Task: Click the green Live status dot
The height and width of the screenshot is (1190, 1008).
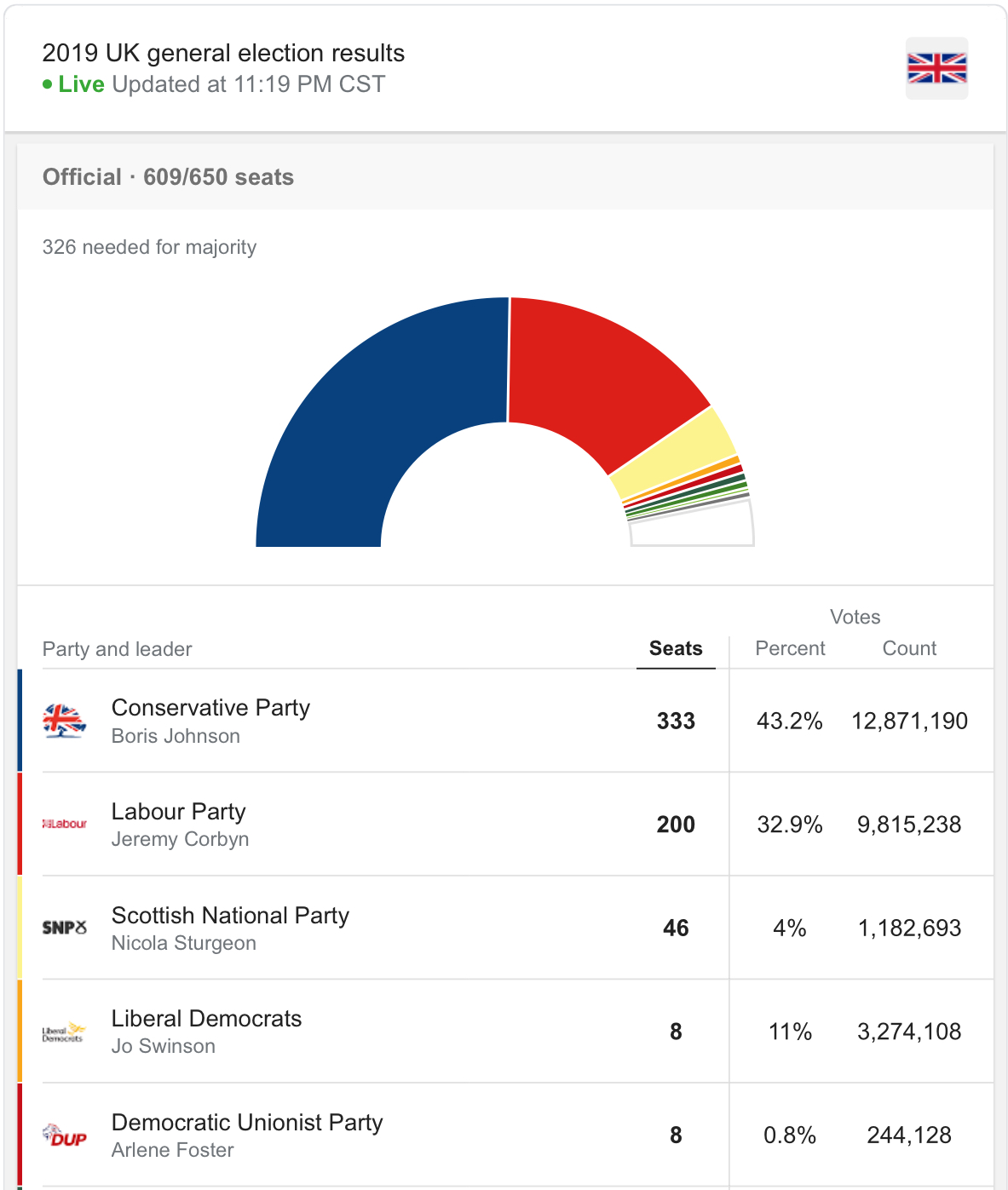Action: [x=48, y=84]
